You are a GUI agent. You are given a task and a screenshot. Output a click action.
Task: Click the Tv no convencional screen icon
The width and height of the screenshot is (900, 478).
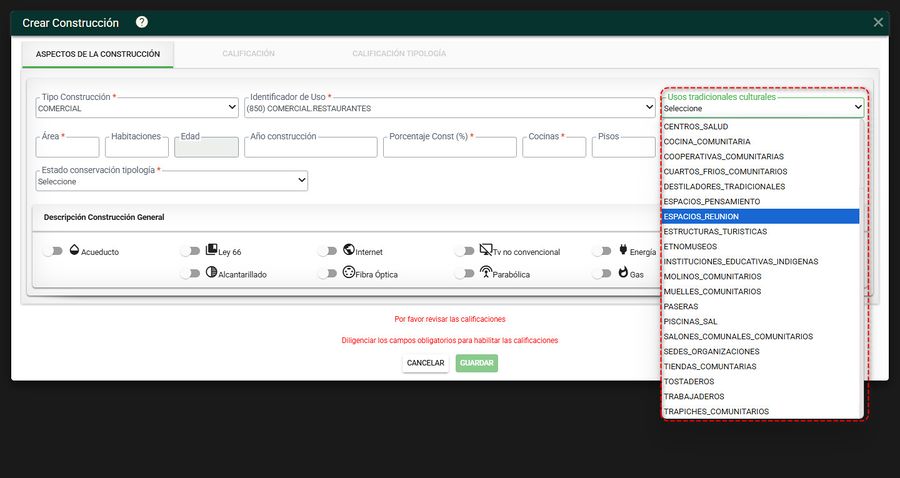click(486, 249)
